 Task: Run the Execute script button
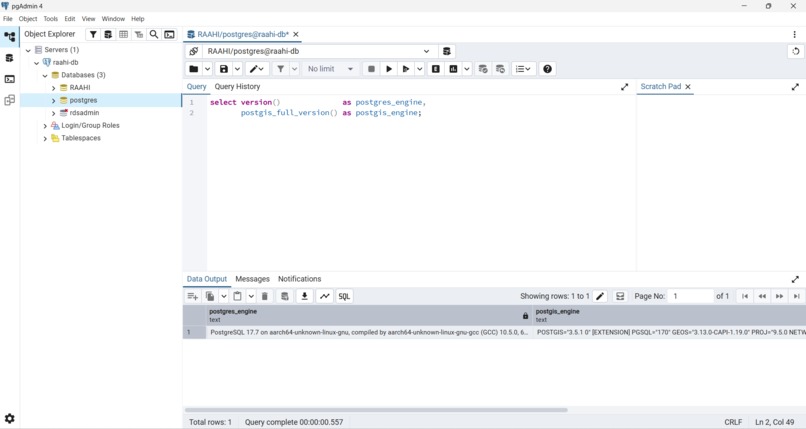406,69
